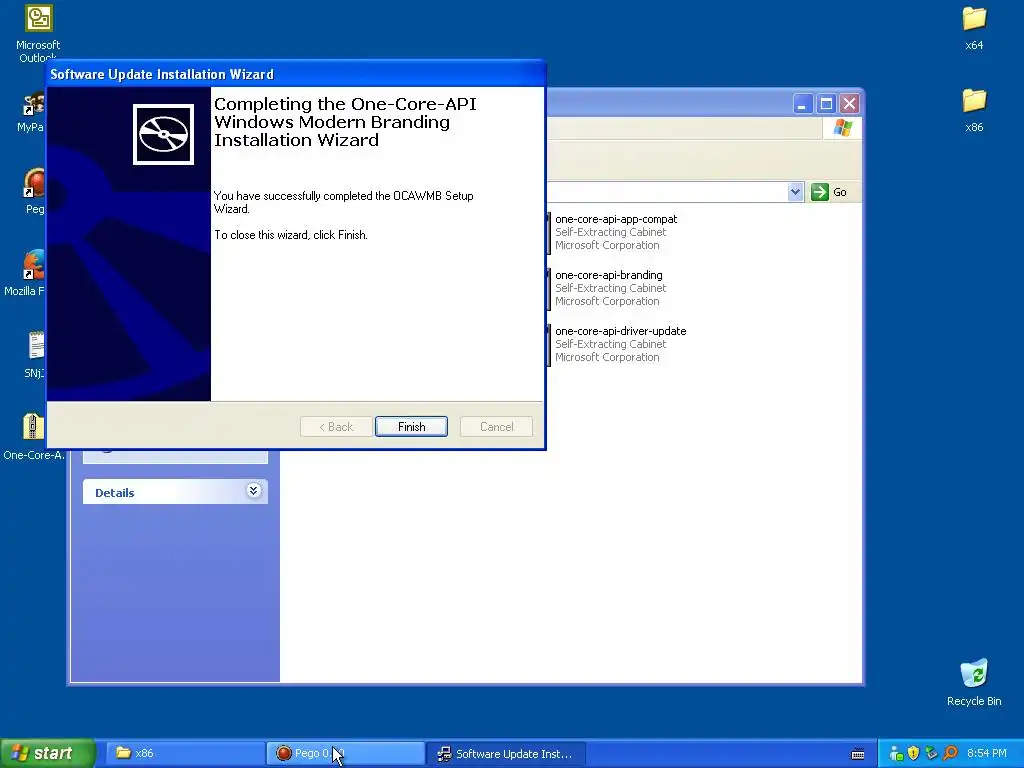Click the Safely Remove Hardware tray icon
Viewport: 1024px width, 768px height.
pyautogui.click(x=931, y=754)
